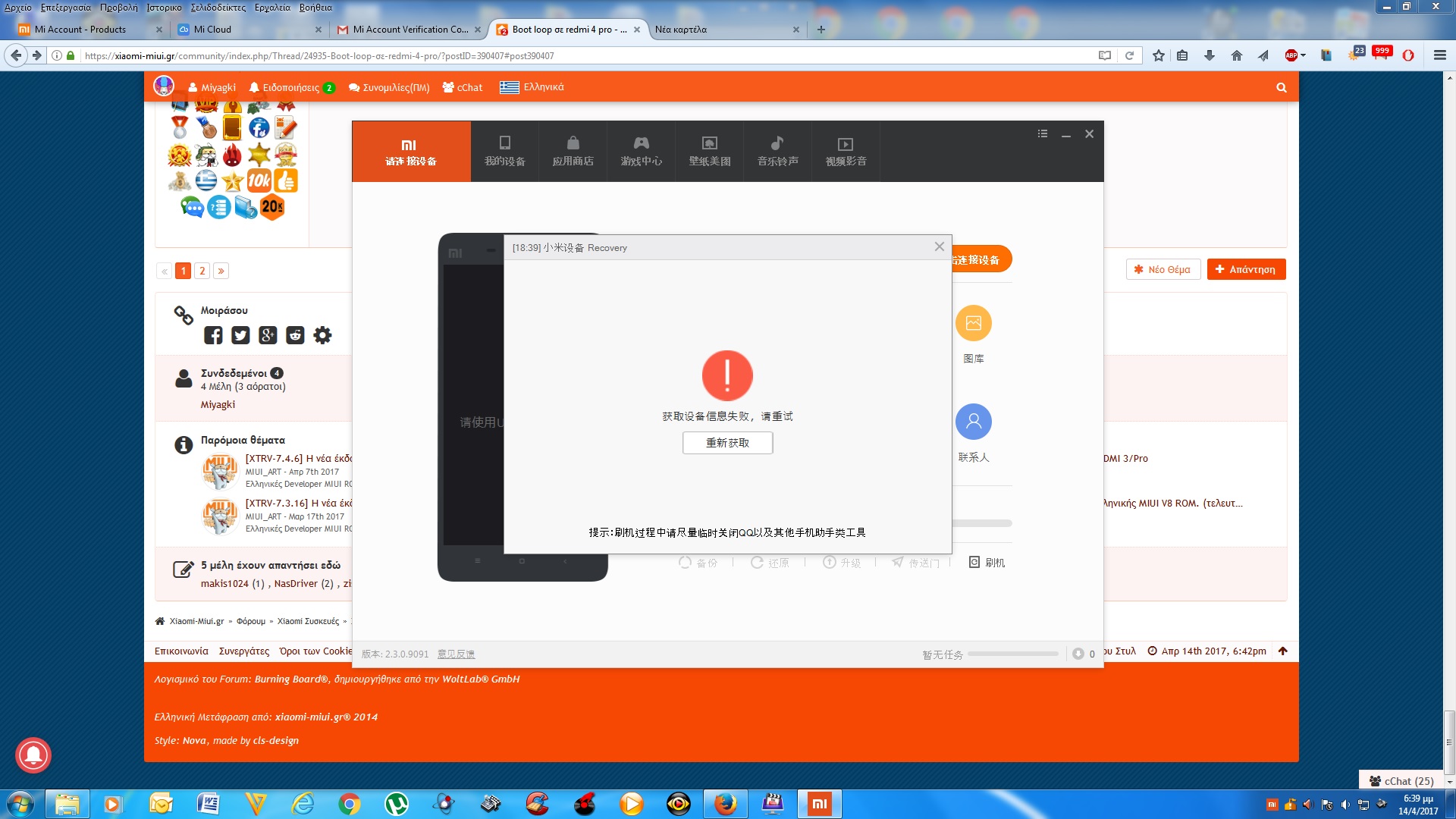Click the 图库 gallery icon
Viewport: 1456px width, 819px height.
click(x=973, y=324)
